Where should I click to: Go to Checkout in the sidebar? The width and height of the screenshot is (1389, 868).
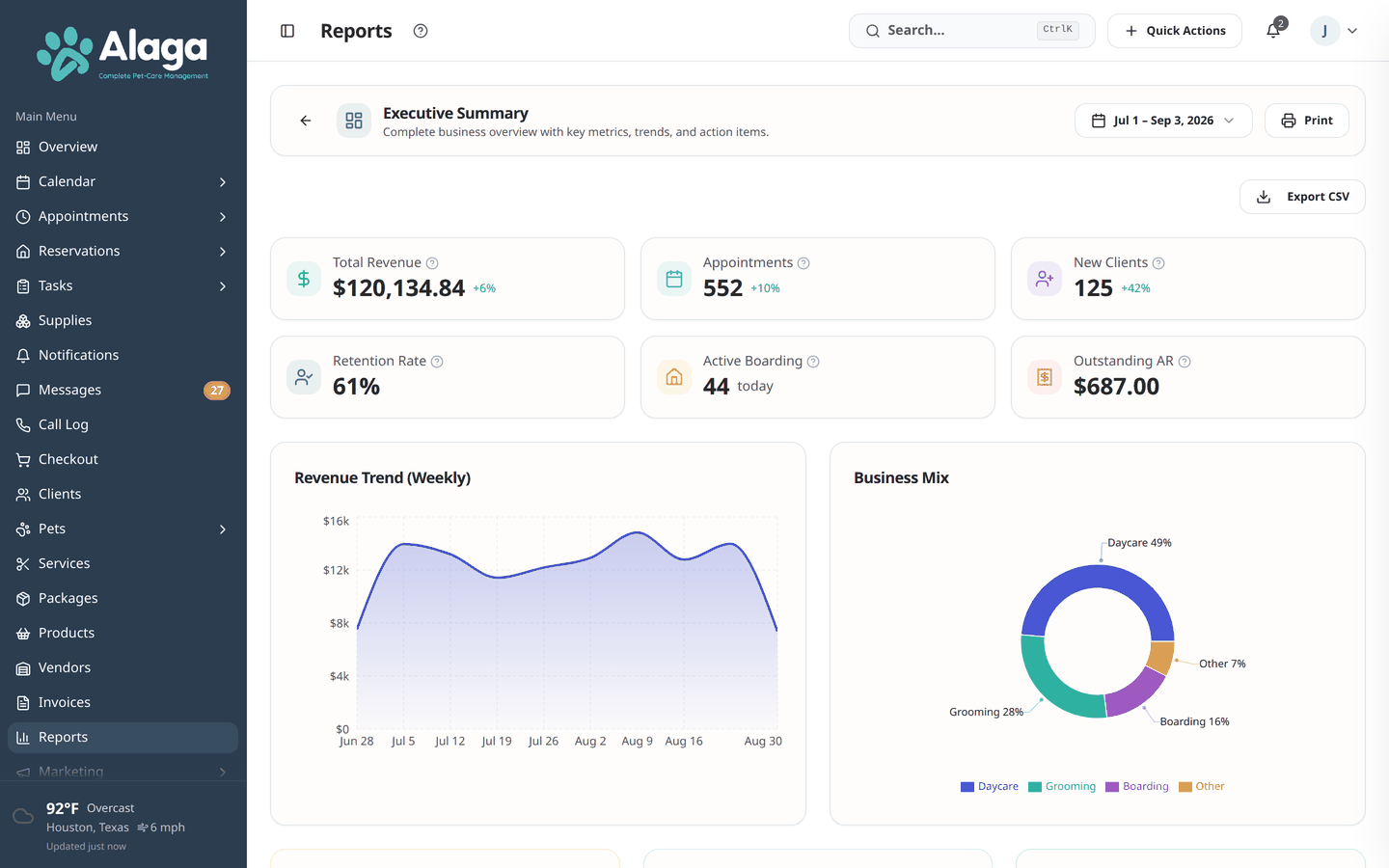(x=123, y=459)
